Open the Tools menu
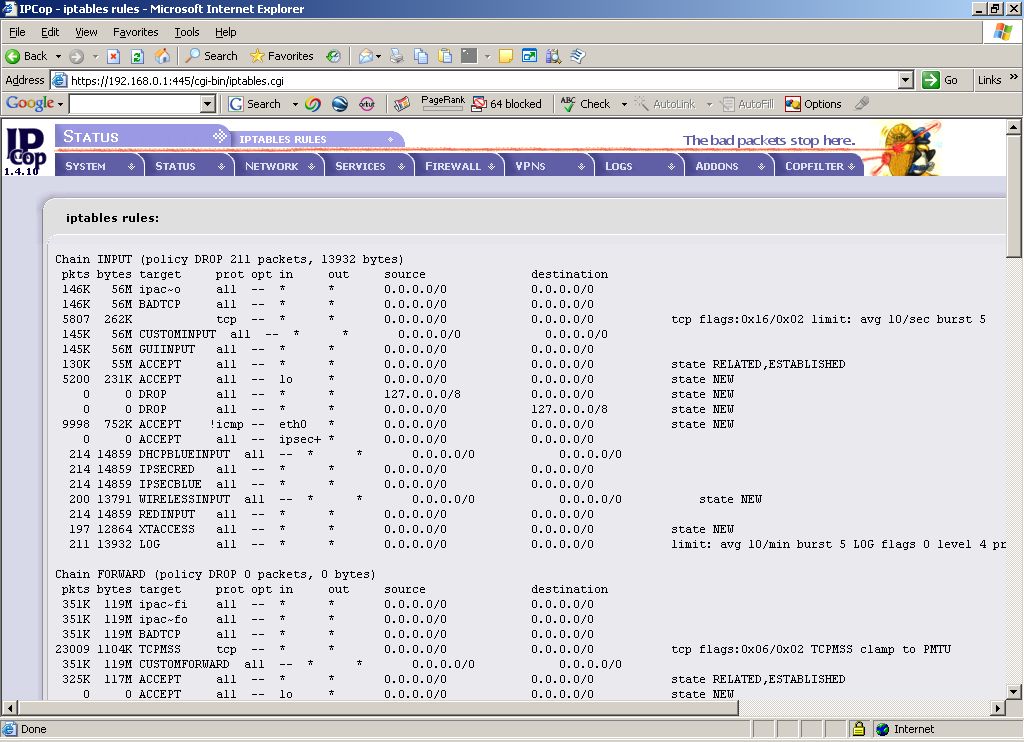The image size is (1024, 742). pyautogui.click(x=187, y=32)
